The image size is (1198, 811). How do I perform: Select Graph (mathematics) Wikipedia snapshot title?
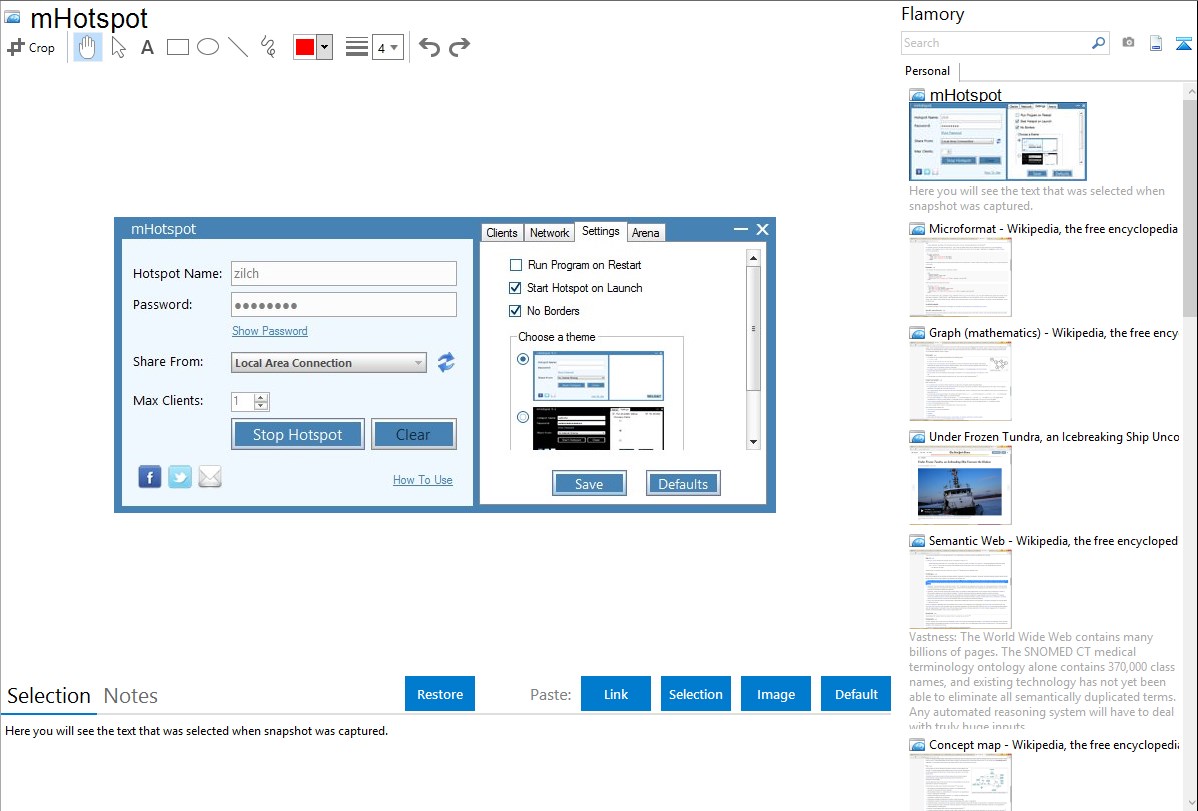[1053, 333]
